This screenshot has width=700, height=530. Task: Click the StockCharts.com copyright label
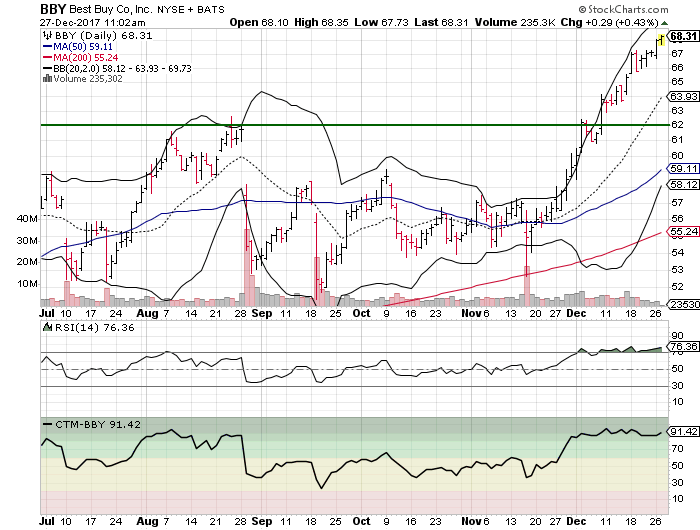623,9
